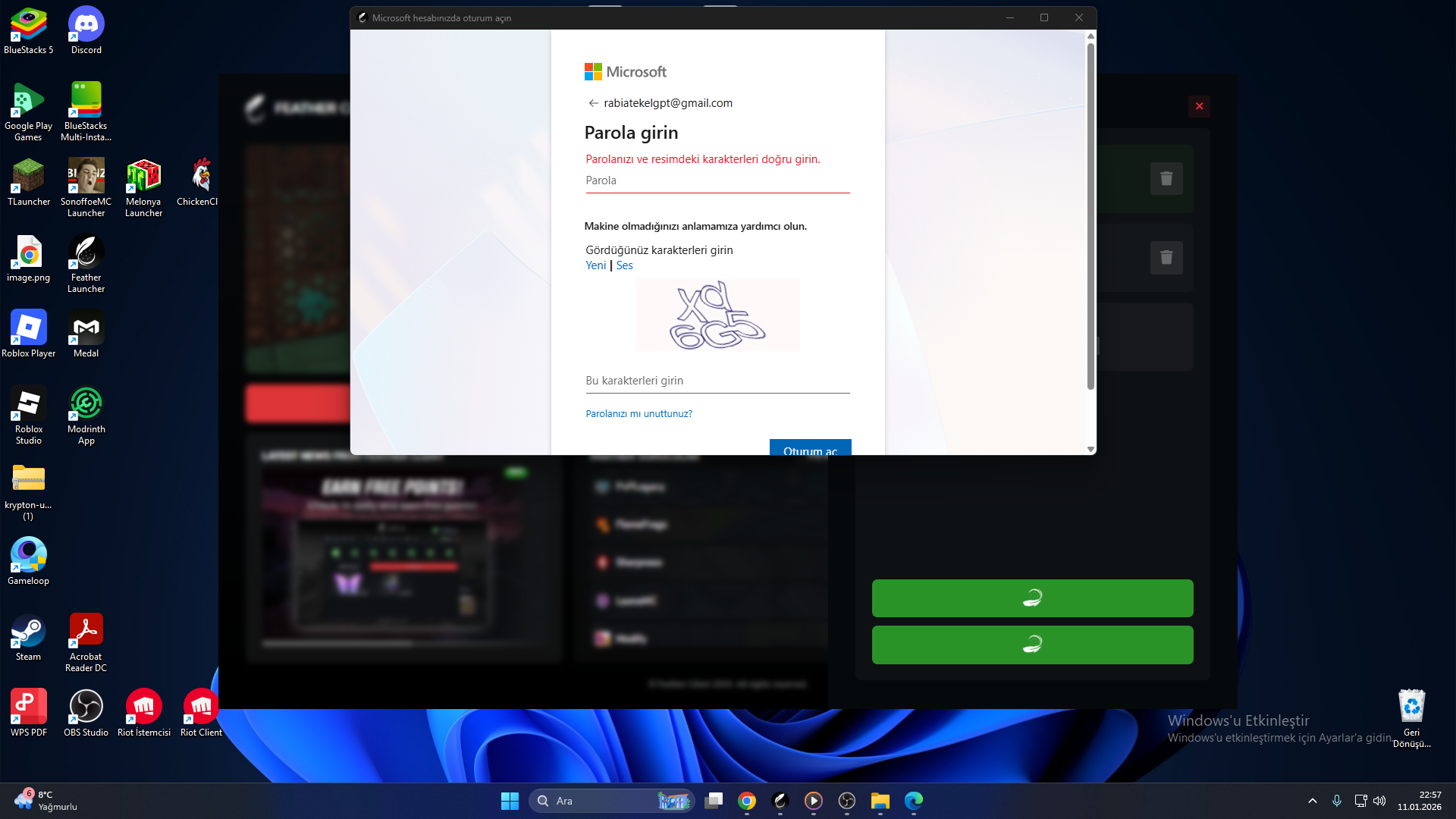Viewport: 1456px width, 819px height.
Task: Select the Roblox Player icon
Action: pos(29,334)
